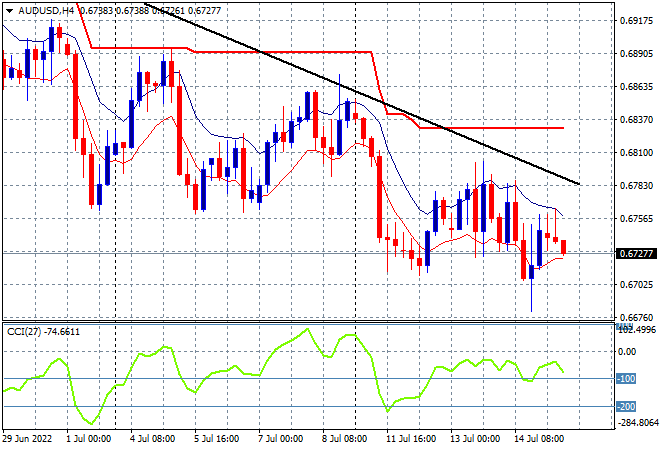Click the last red candle at current price
This screenshot has height=450, width=660.
[564, 247]
